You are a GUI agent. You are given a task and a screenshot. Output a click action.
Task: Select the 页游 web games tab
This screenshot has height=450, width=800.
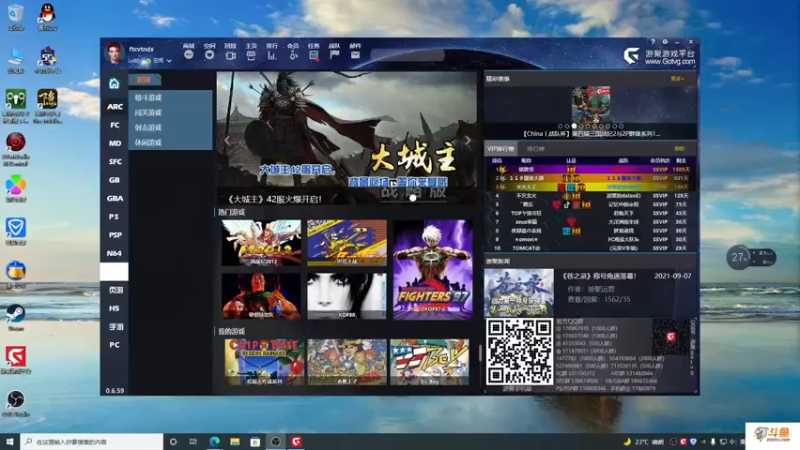[x=114, y=290]
